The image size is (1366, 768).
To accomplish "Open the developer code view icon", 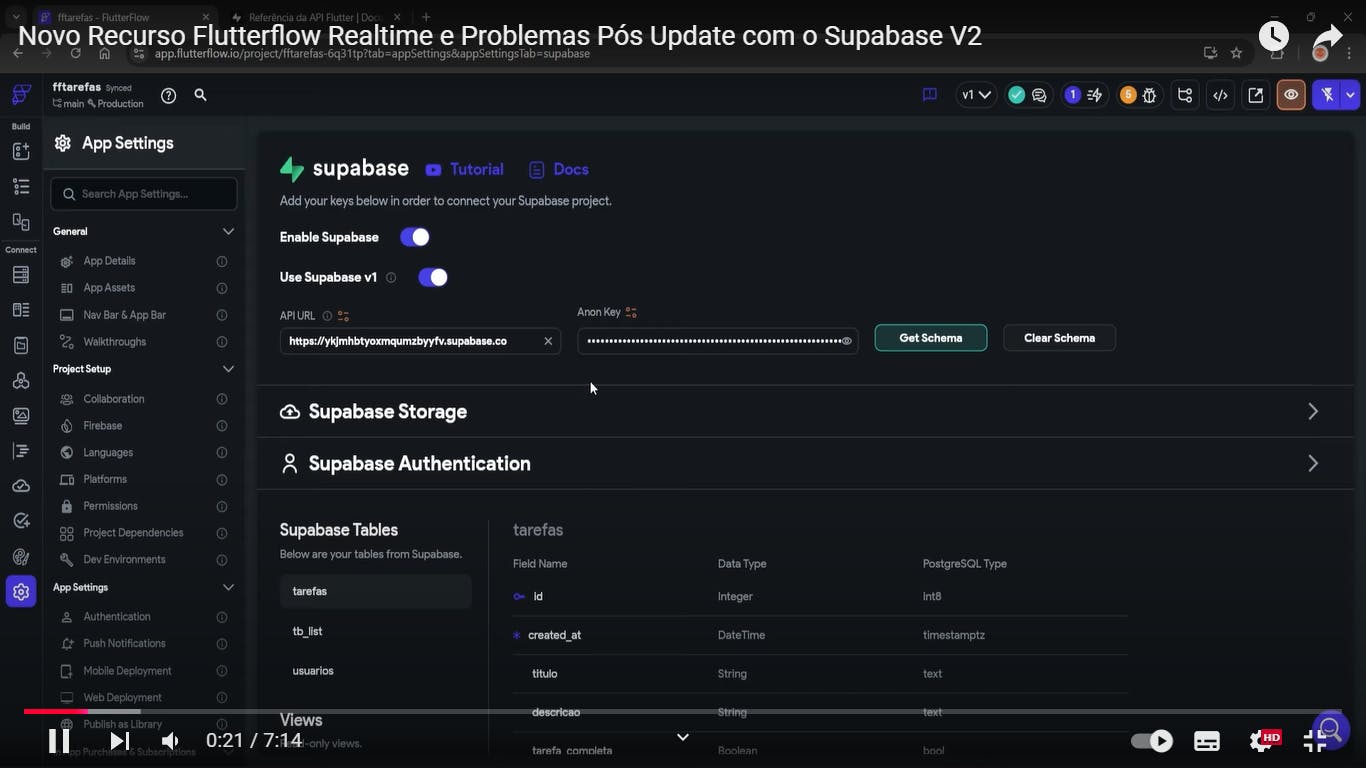I will coord(1220,95).
